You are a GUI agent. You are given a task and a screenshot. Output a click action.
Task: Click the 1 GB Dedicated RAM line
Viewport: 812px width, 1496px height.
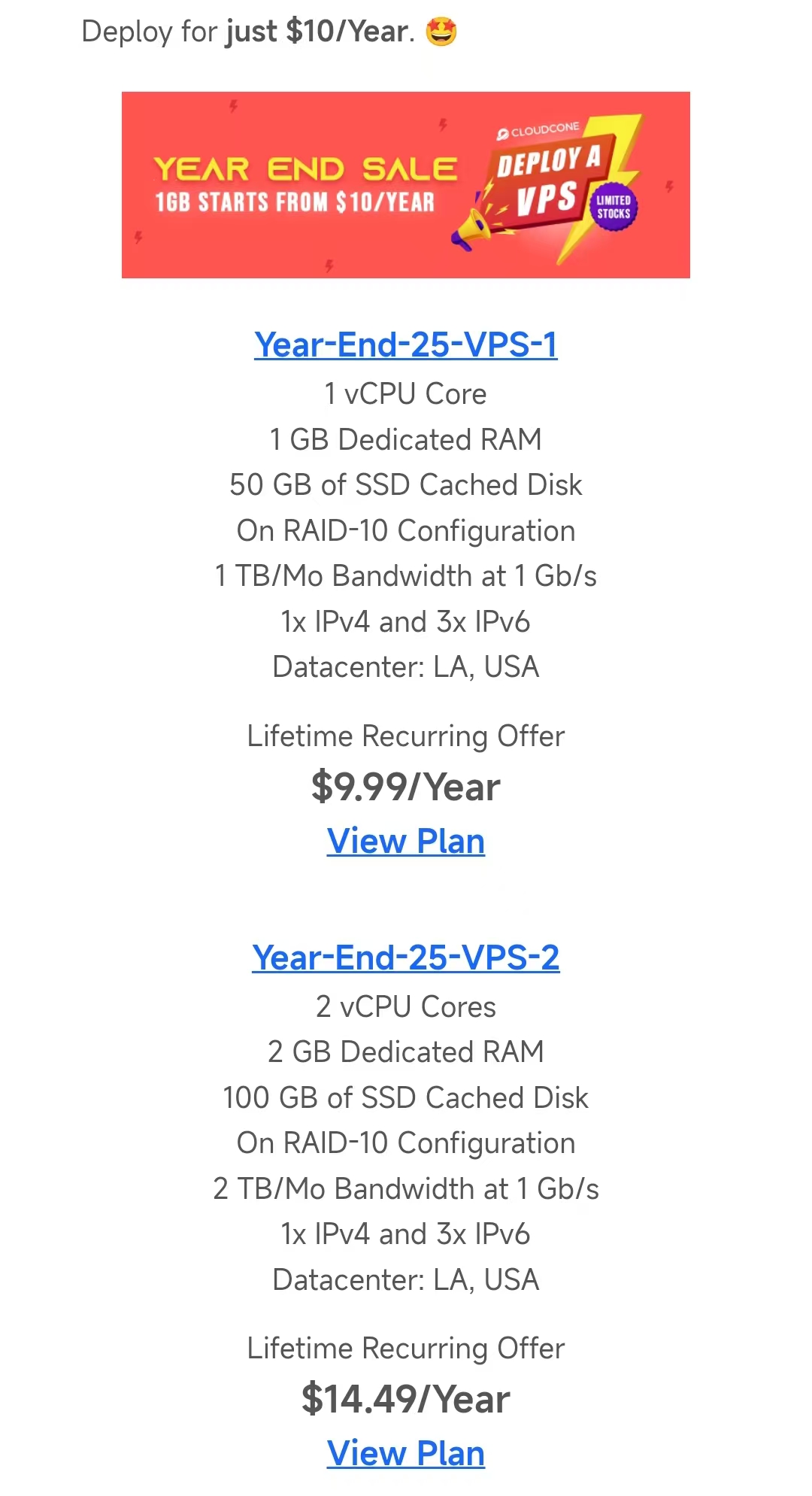click(406, 439)
